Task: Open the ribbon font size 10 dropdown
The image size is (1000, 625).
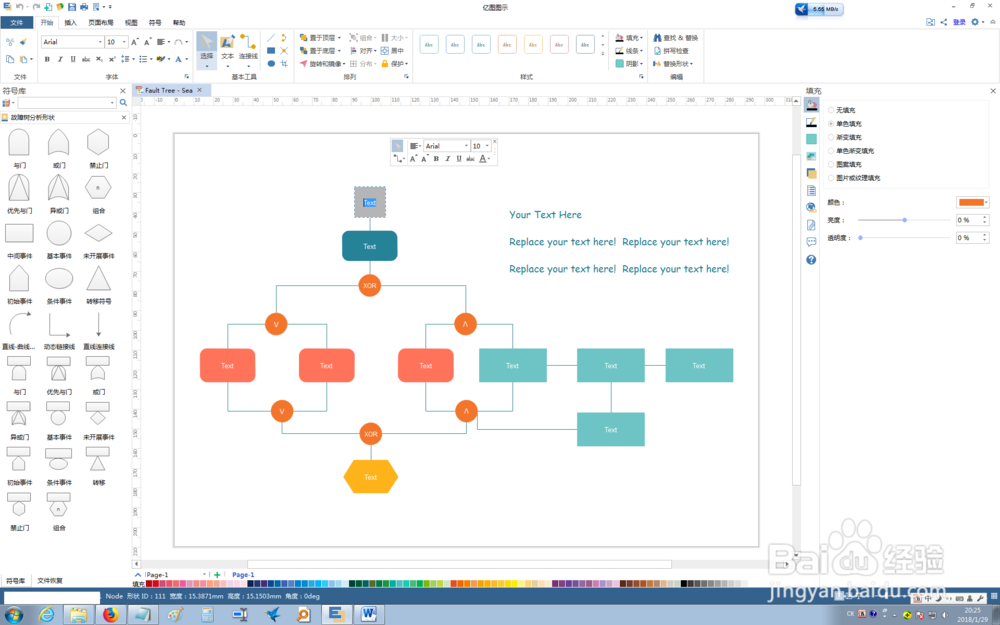Action: click(x=124, y=42)
